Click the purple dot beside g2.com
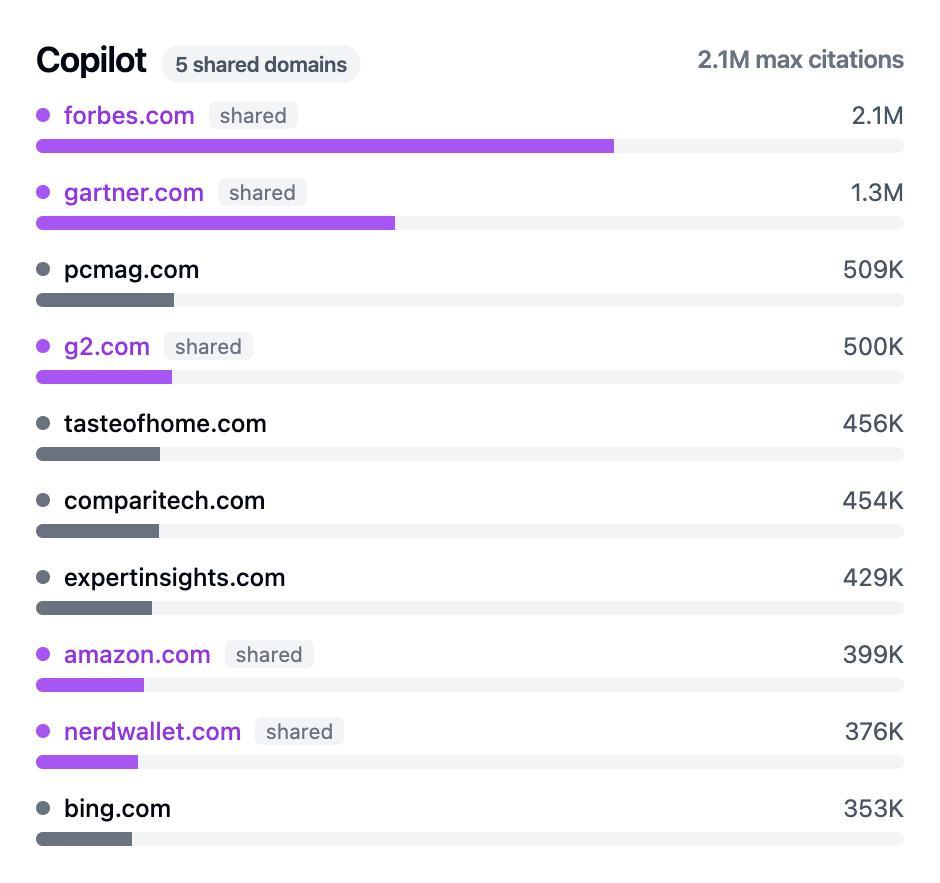Viewport: 940px width, 883px height. 43,346
